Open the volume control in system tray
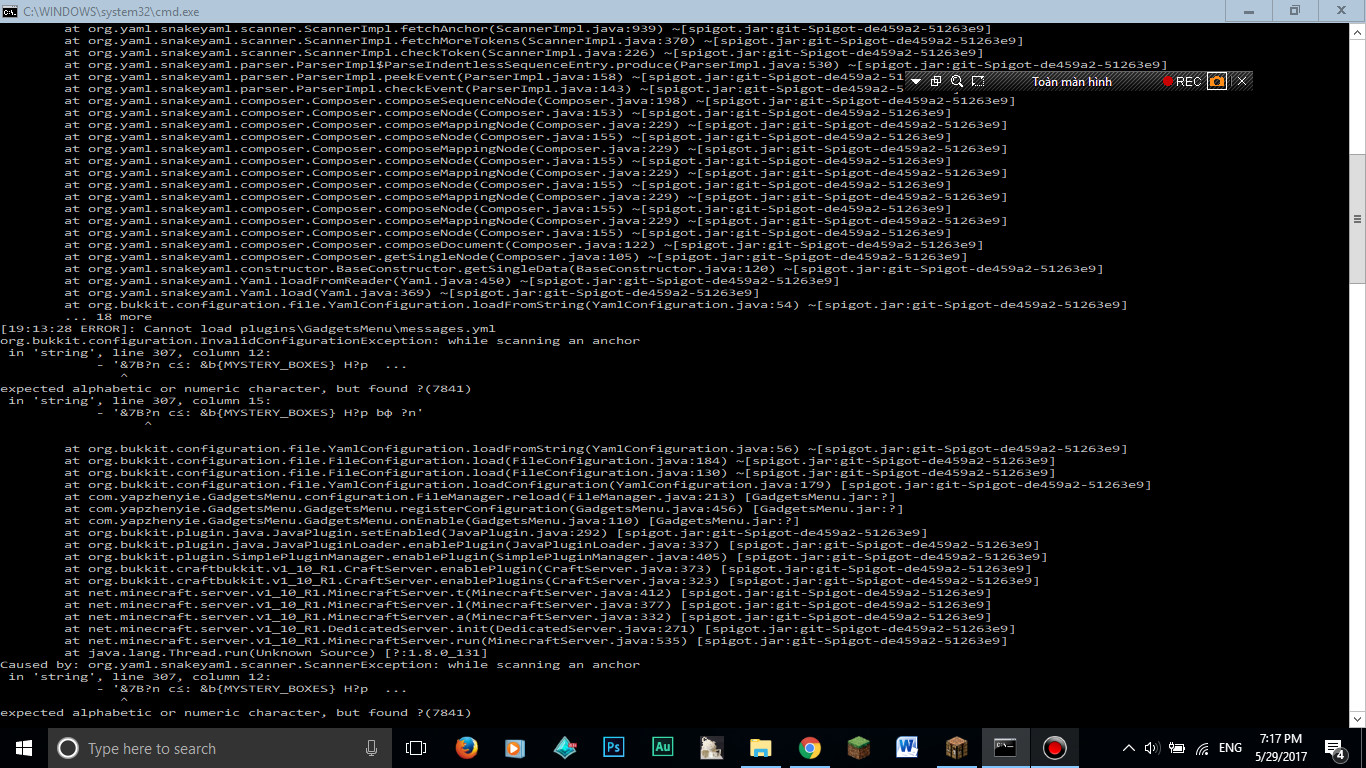This screenshot has height=768, width=1366. (1152, 748)
